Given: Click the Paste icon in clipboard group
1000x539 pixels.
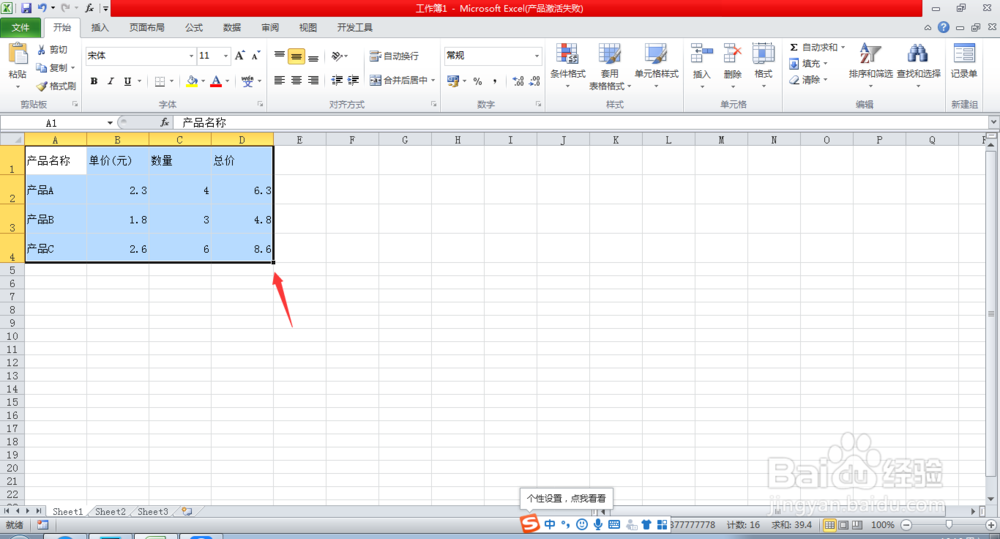Looking at the screenshot, I should click(18, 55).
